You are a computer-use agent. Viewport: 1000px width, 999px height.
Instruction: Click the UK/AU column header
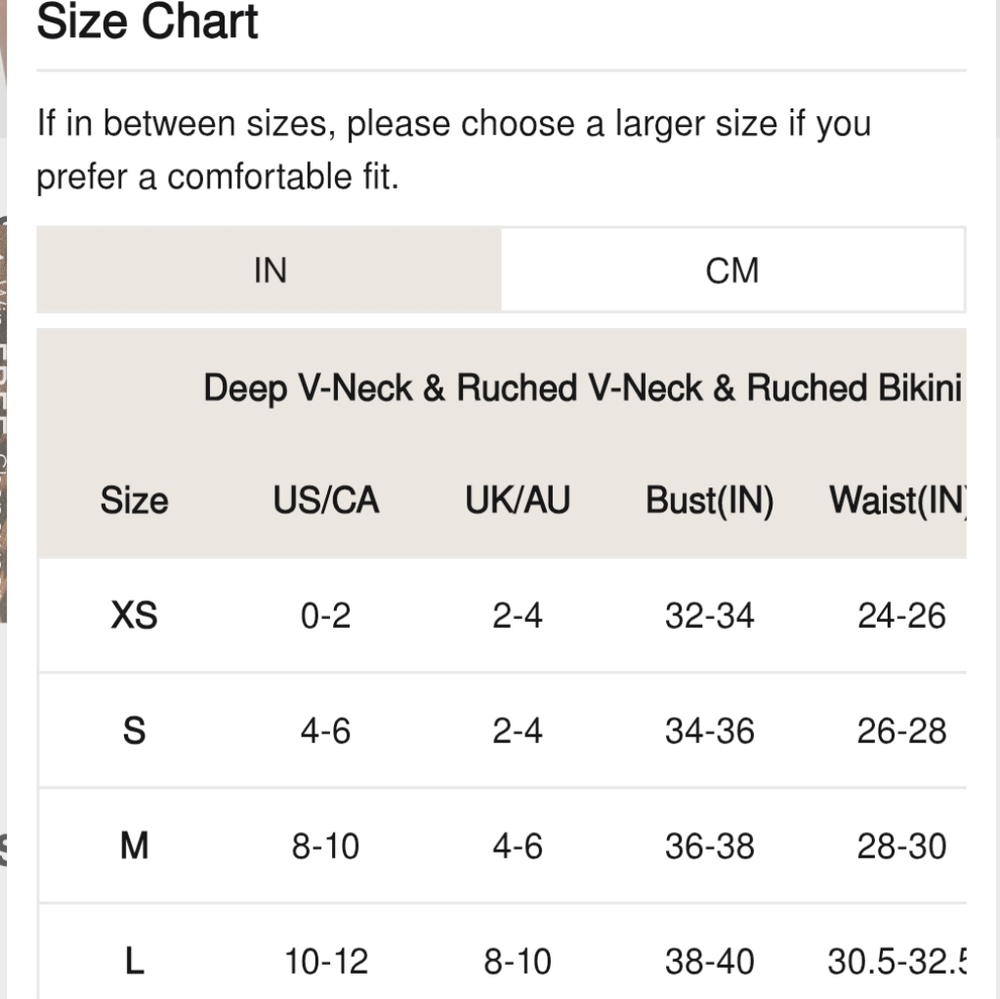[517, 500]
